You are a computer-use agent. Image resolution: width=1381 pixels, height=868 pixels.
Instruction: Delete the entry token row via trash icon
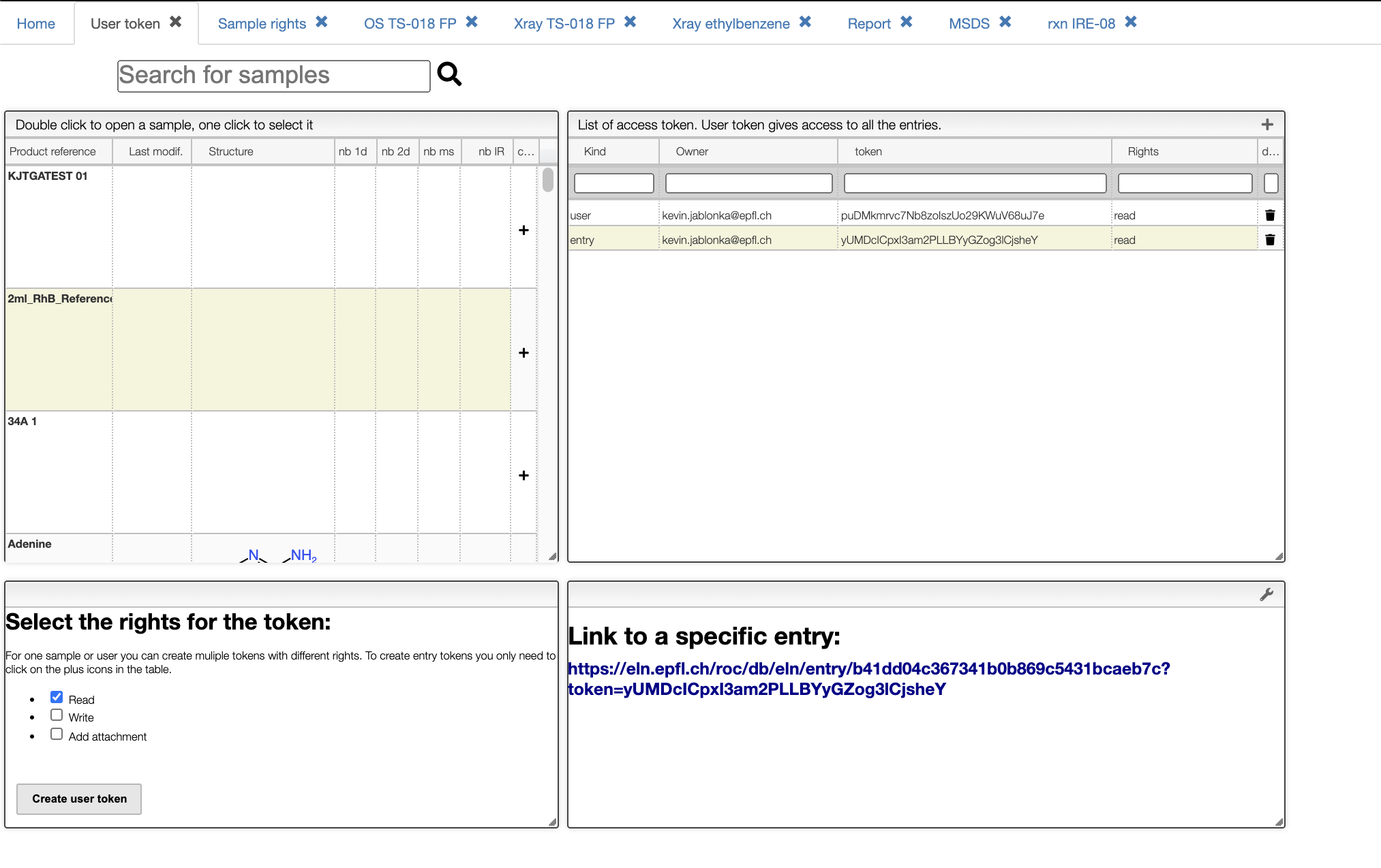[x=1270, y=240]
